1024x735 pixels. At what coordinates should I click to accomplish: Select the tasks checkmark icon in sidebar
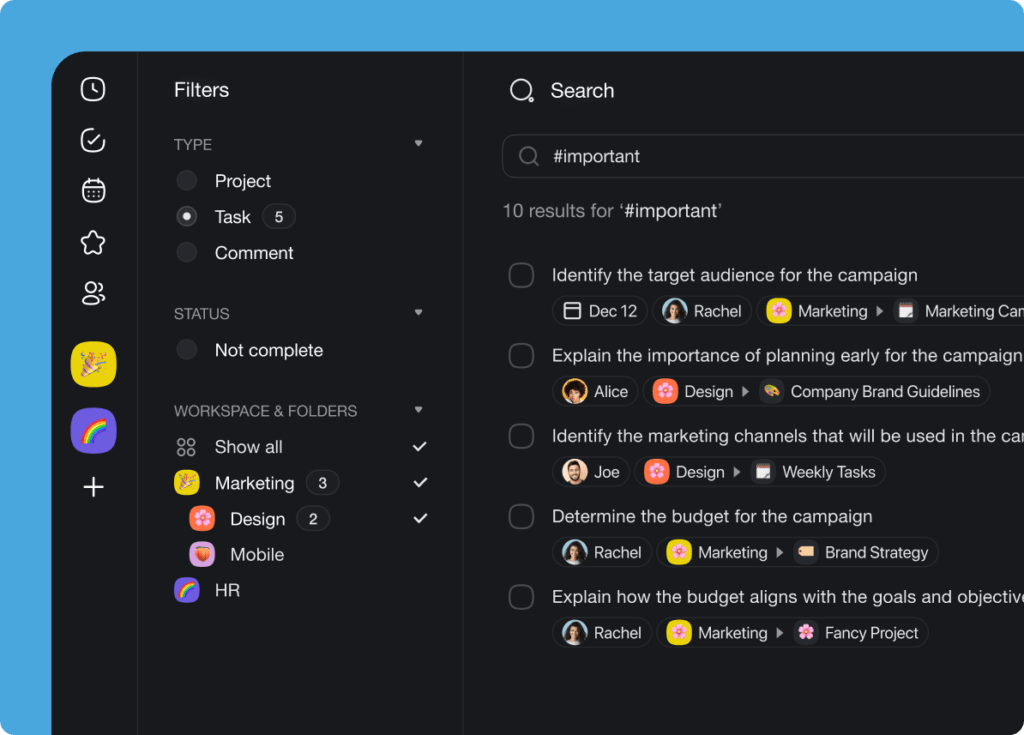click(x=92, y=141)
